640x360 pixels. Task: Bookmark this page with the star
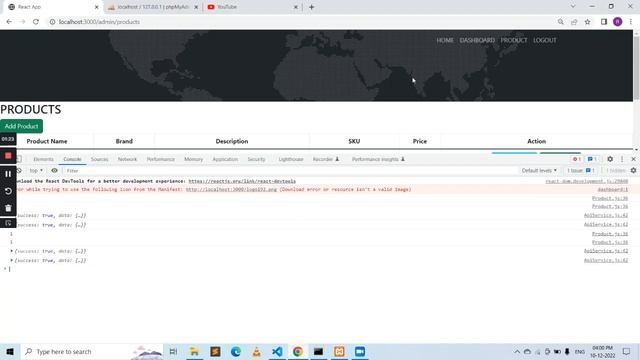coord(588,22)
